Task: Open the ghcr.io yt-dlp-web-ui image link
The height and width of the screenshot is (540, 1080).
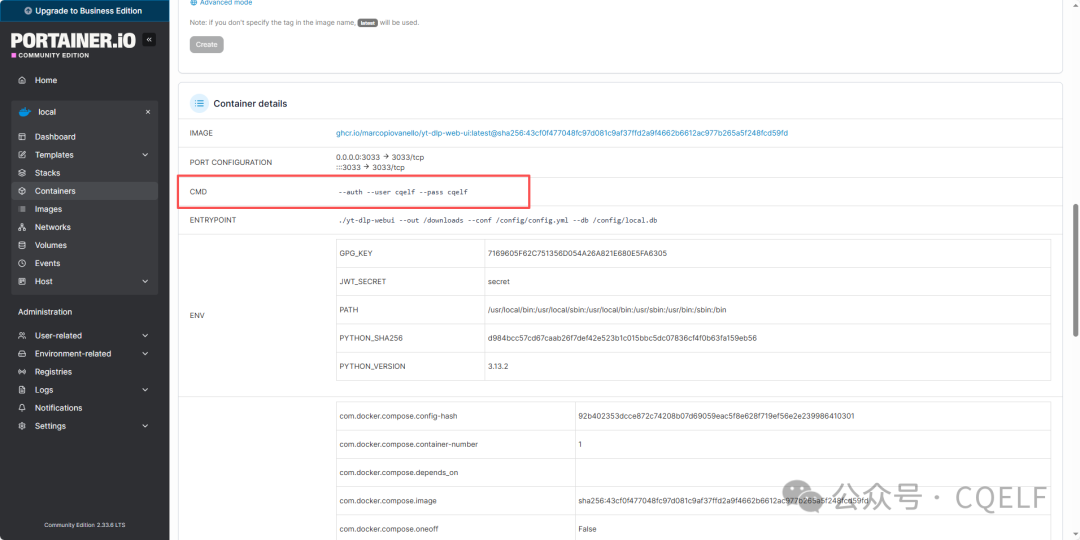Action: coord(561,133)
